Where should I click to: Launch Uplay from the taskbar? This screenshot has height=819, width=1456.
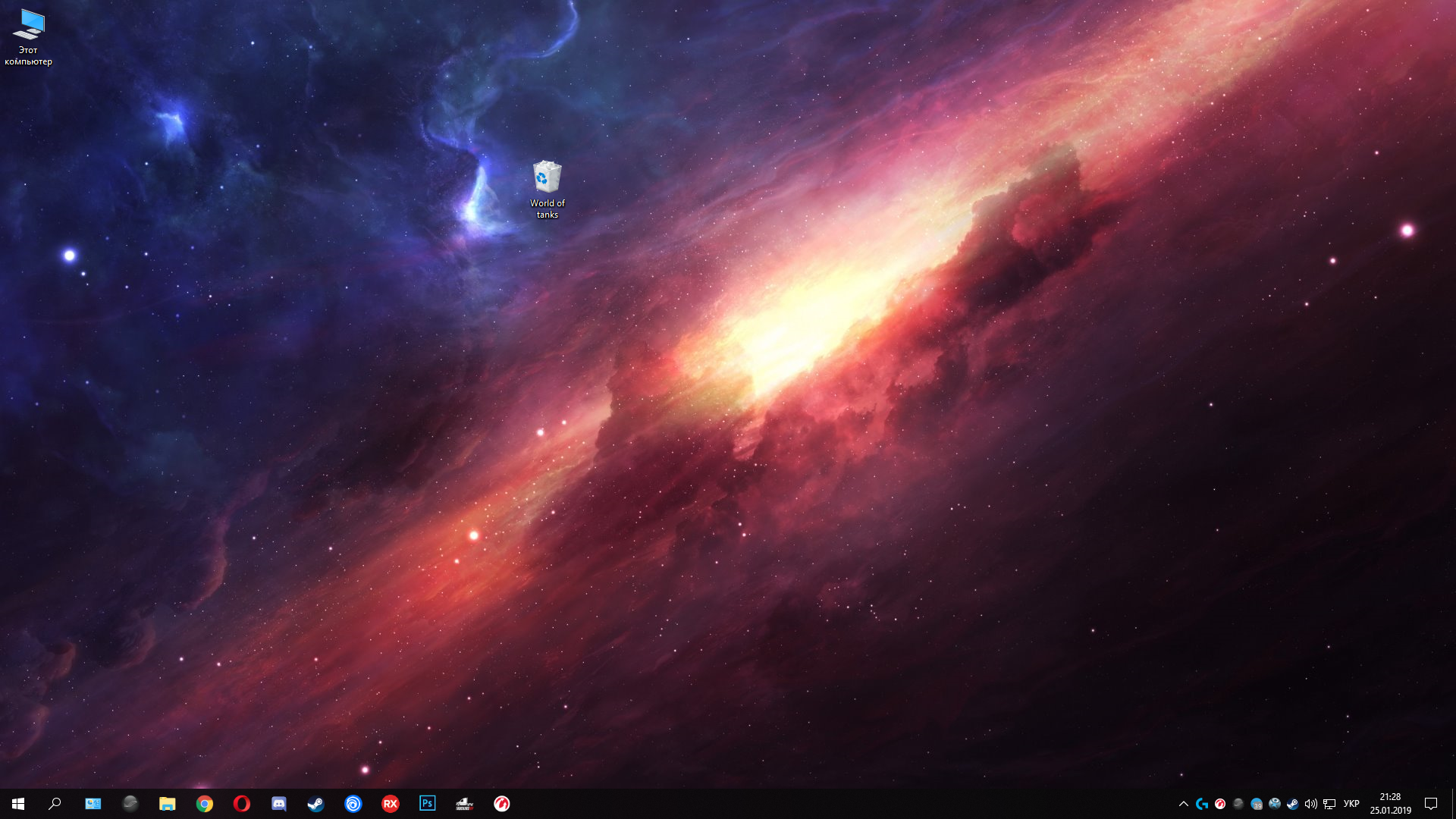coord(353,804)
